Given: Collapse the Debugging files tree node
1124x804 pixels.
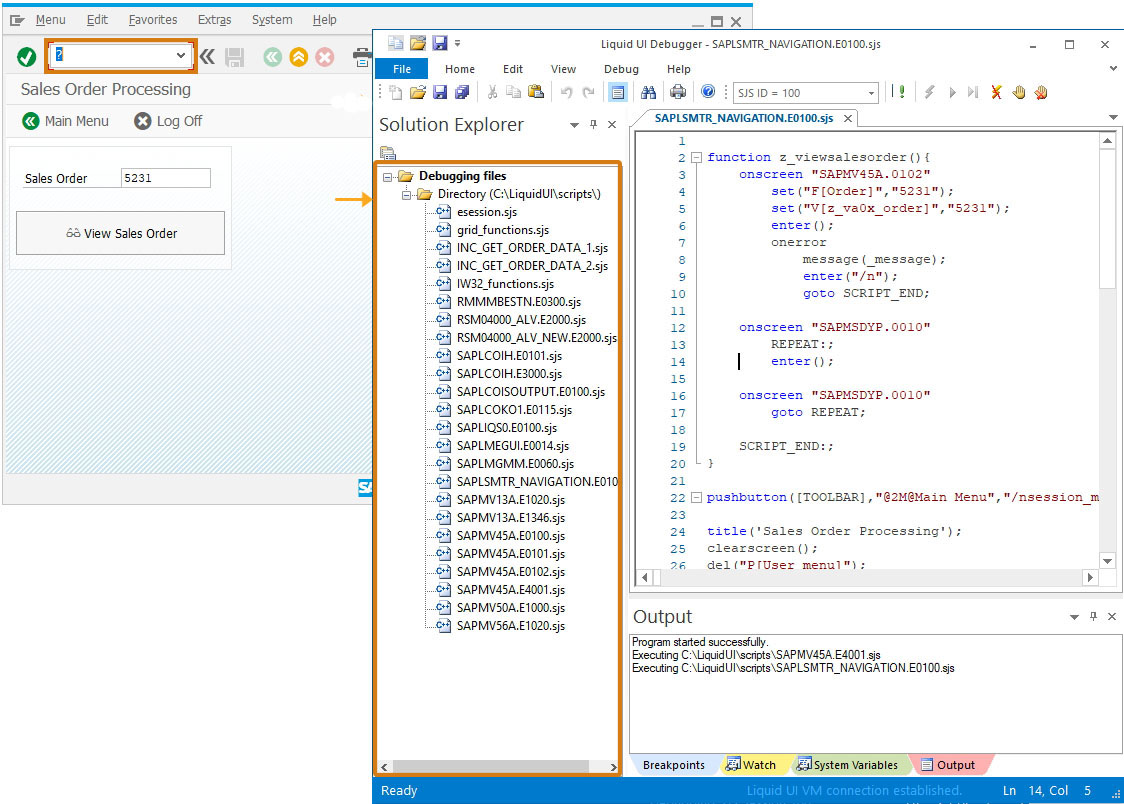Looking at the screenshot, I should click(387, 176).
